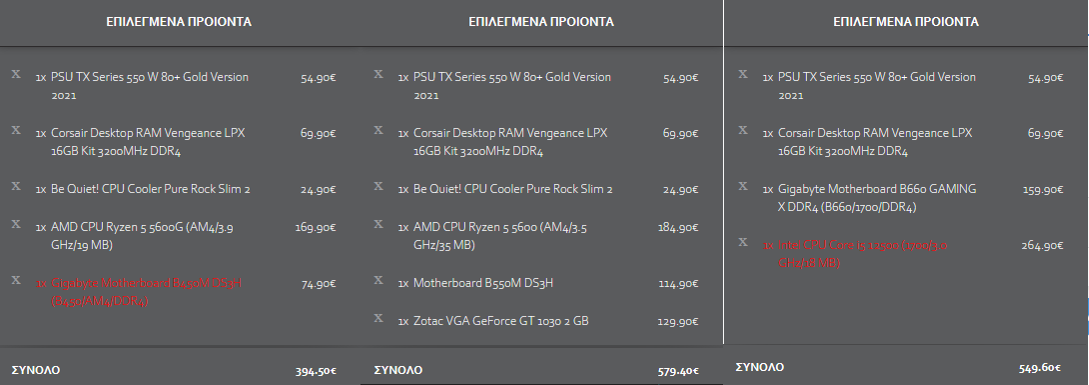Remove Gigabyte B450M DS3H motherboard item

(x=16, y=280)
